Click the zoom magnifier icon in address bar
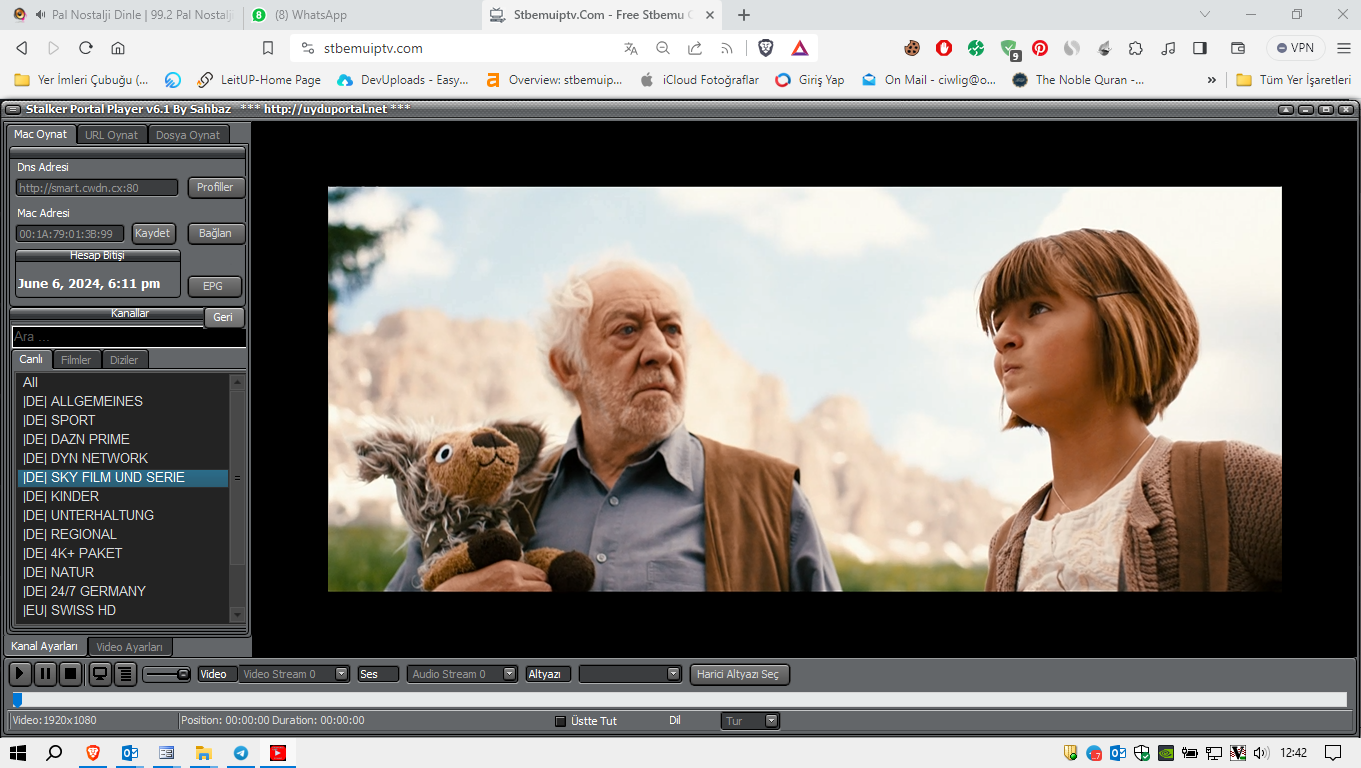 coord(663,48)
